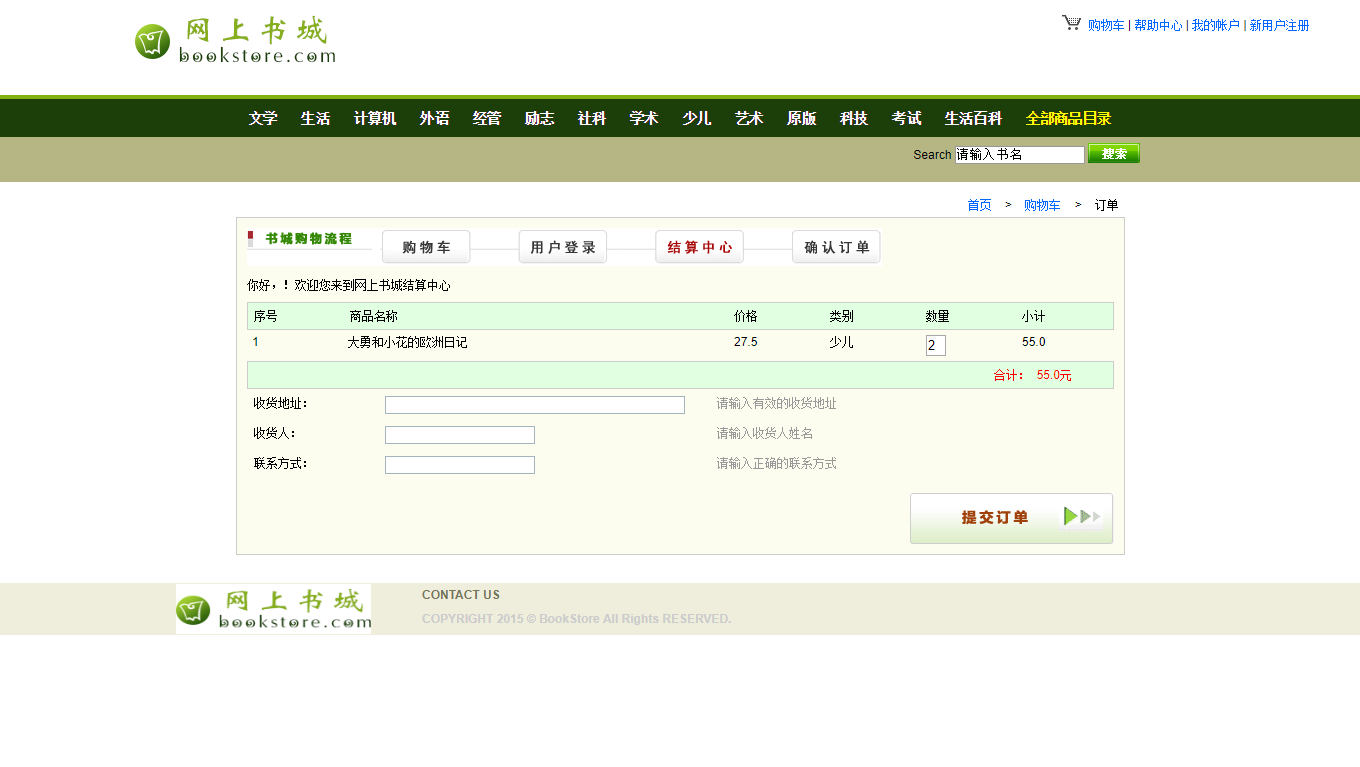1360x767 pixels.
Task: Click the 订单 breadcrumb text
Action: coord(1106,205)
